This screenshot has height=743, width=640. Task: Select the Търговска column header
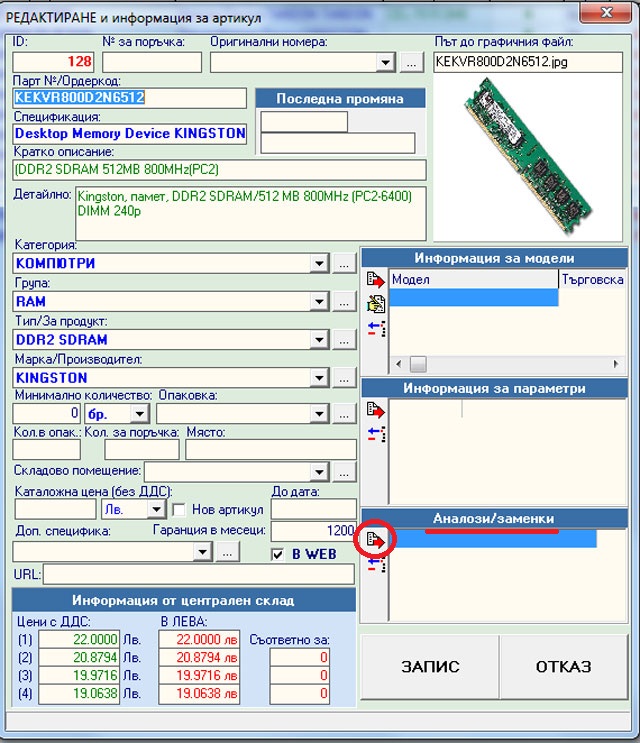point(593,280)
